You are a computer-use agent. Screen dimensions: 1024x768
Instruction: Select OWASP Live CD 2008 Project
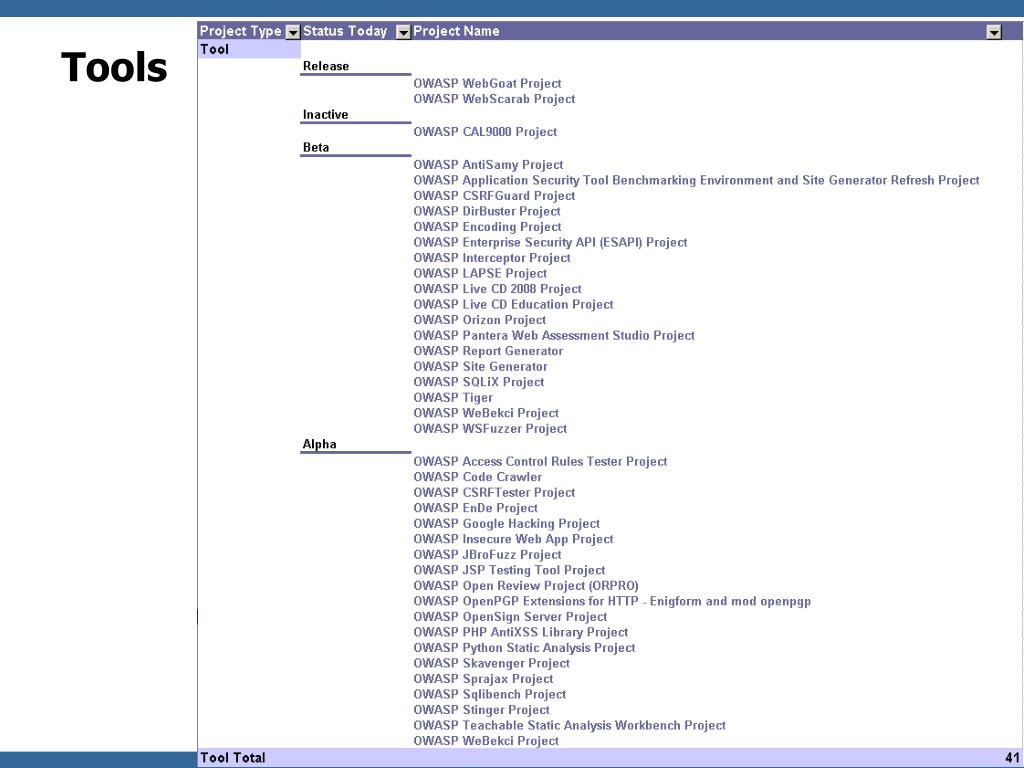tap(497, 289)
